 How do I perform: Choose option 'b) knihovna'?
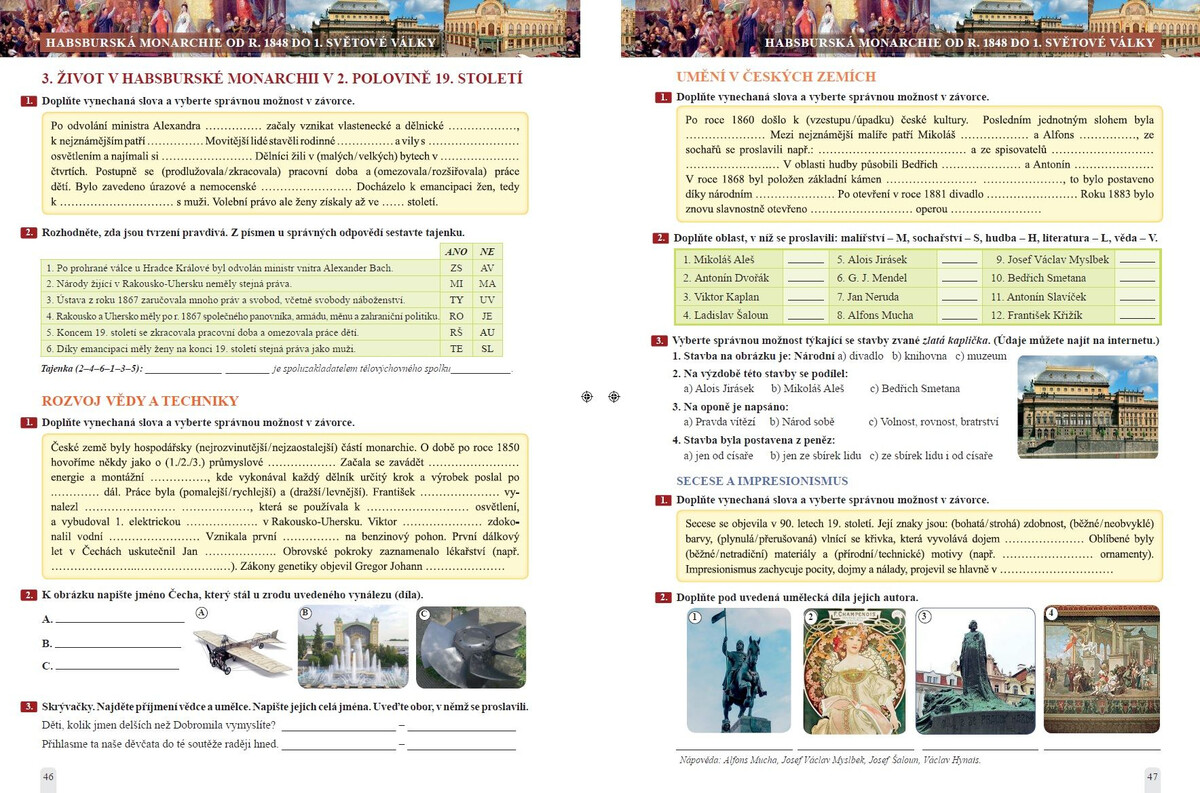918,356
